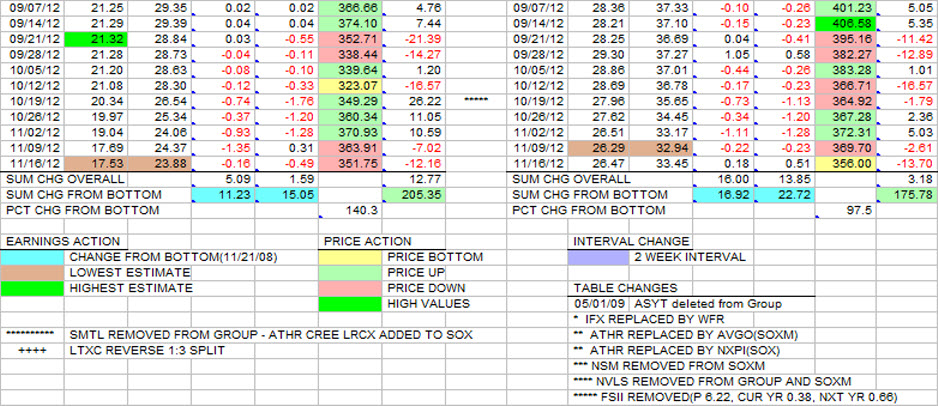Select the purple 2 Week Interval swatch

(x=599, y=257)
